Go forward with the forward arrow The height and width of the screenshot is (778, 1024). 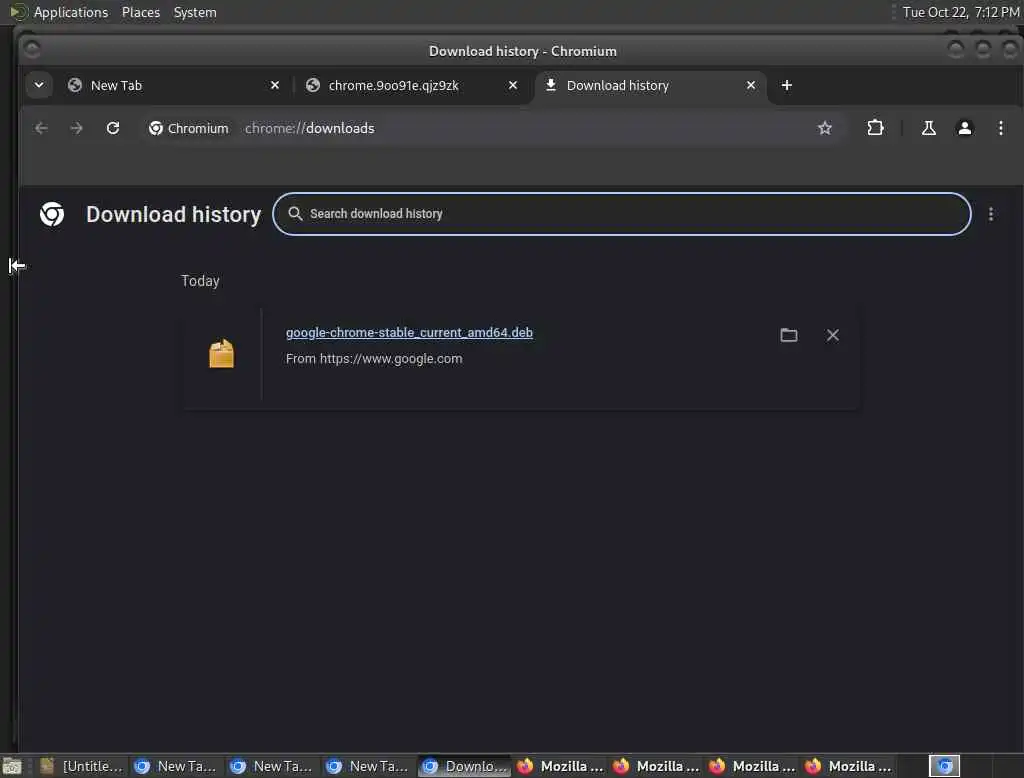76,128
